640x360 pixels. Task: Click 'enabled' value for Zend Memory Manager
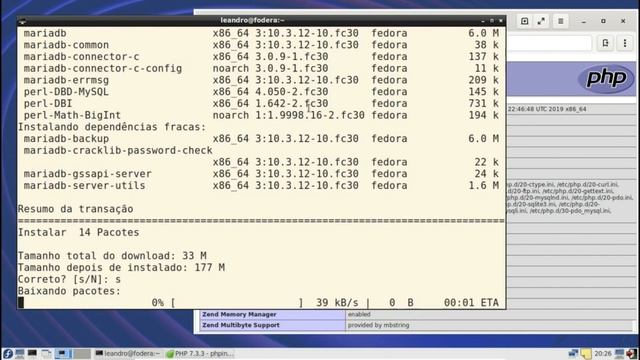(359, 314)
